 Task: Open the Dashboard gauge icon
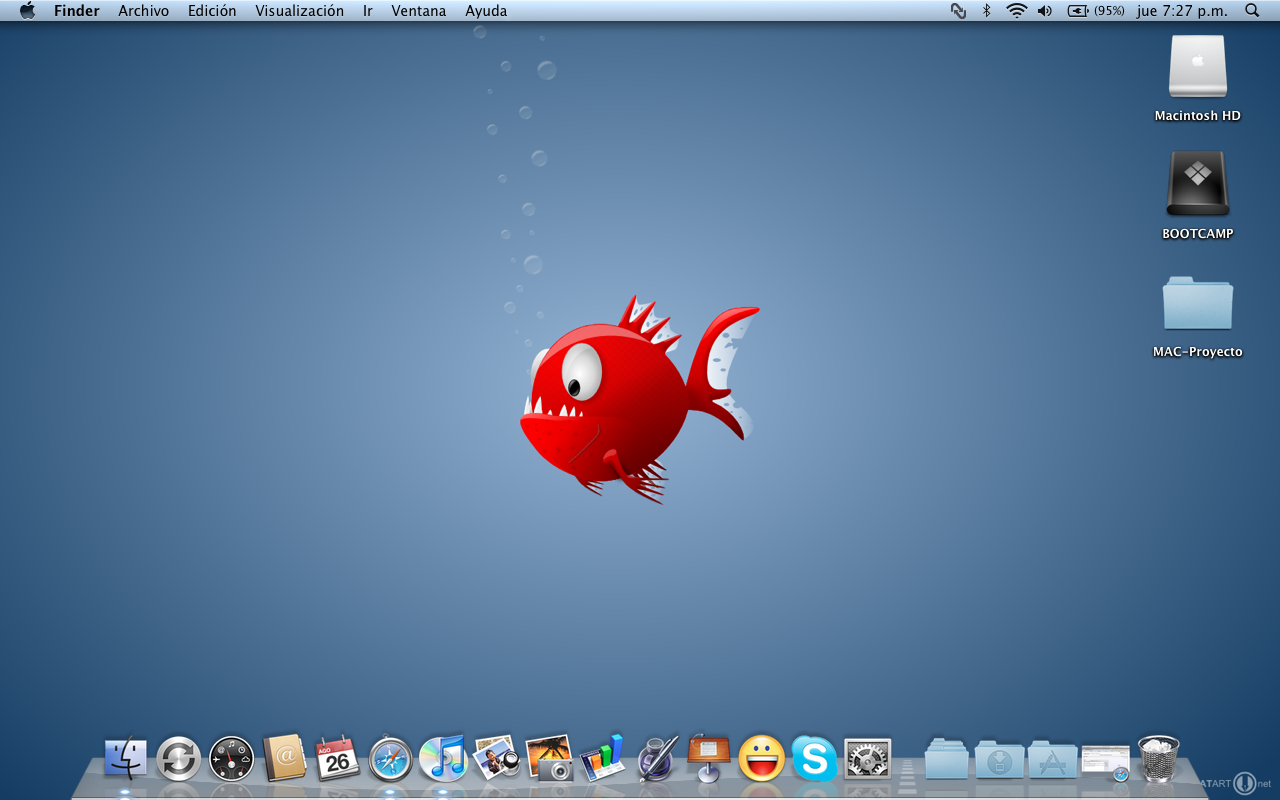[232, 759]
